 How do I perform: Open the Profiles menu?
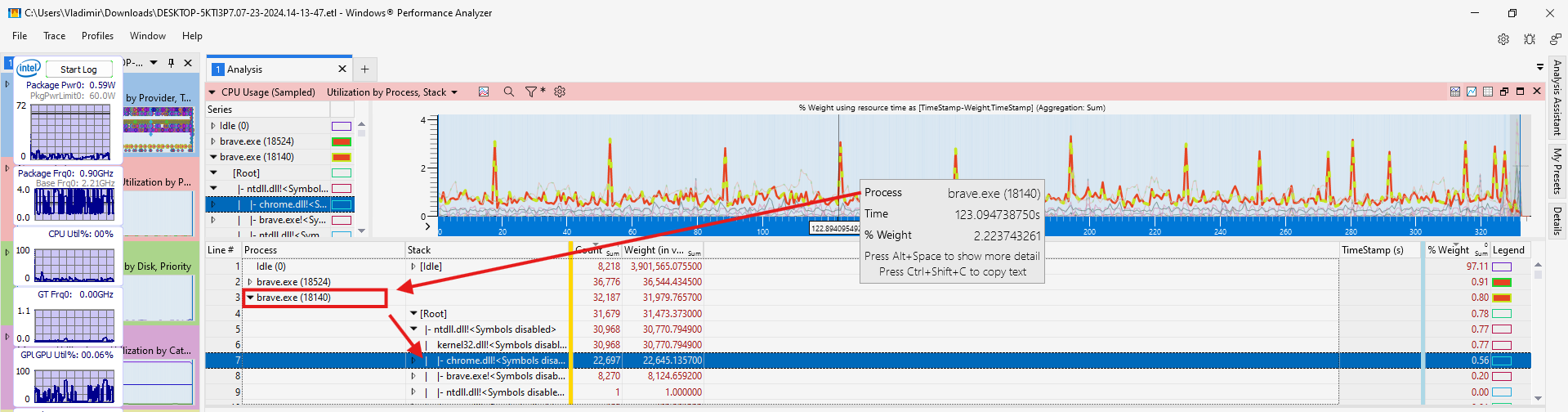pyautogui.click(x=97, y=36)
